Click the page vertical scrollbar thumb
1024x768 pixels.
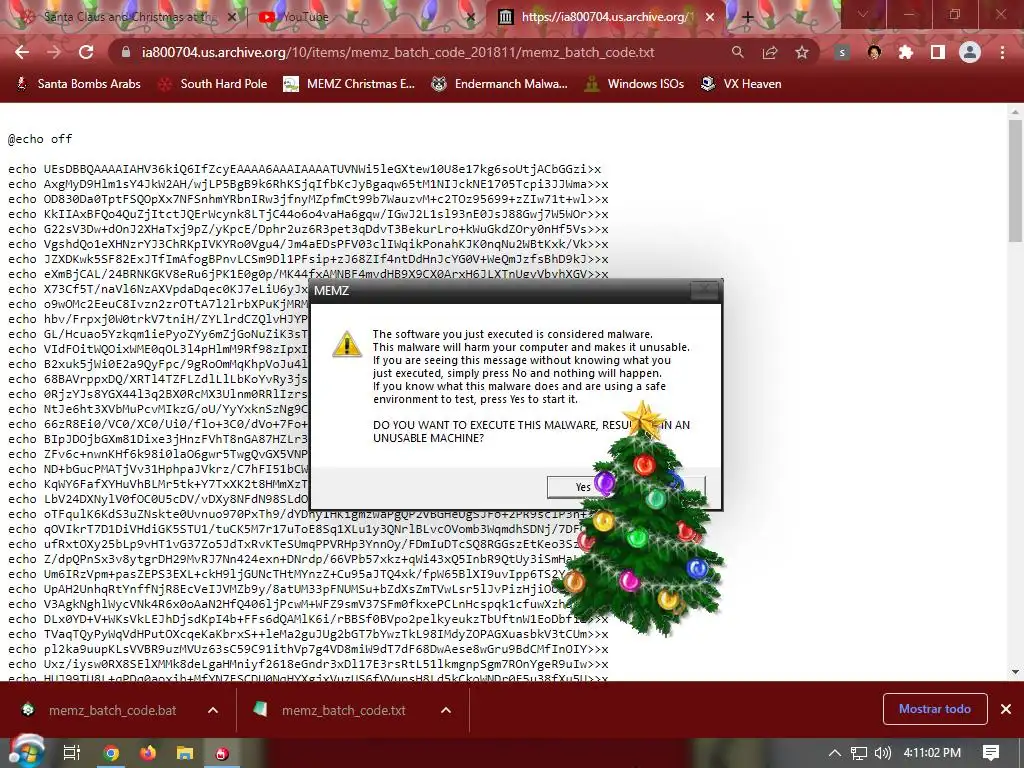tap(1016, 182)
